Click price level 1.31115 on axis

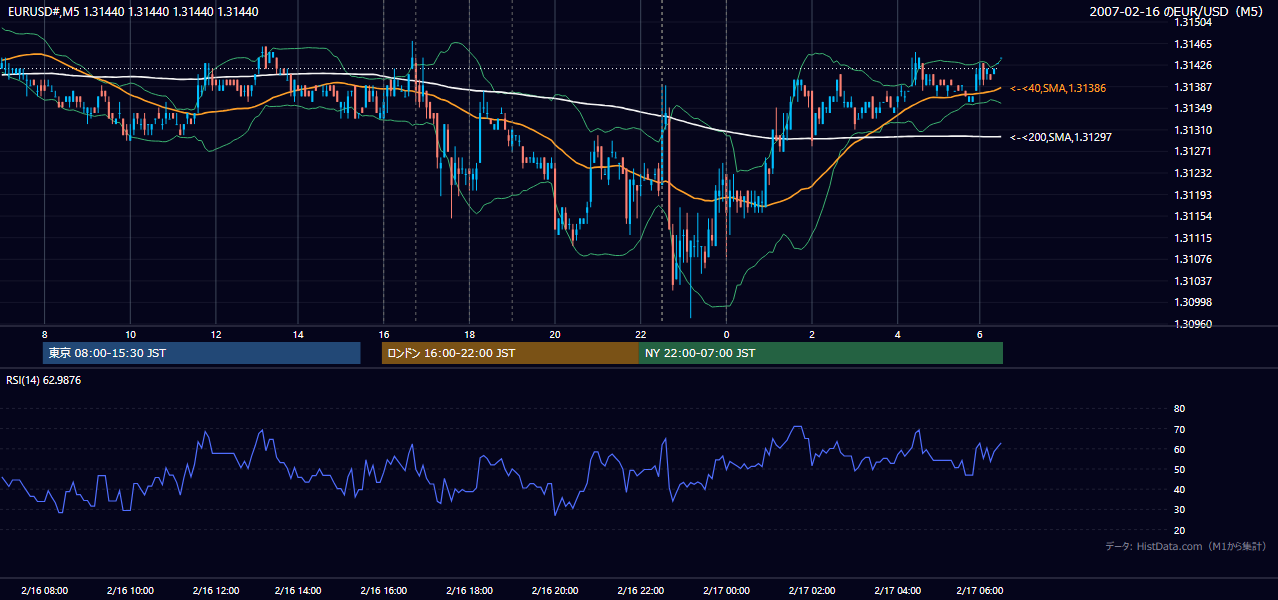pos(1191,238)
